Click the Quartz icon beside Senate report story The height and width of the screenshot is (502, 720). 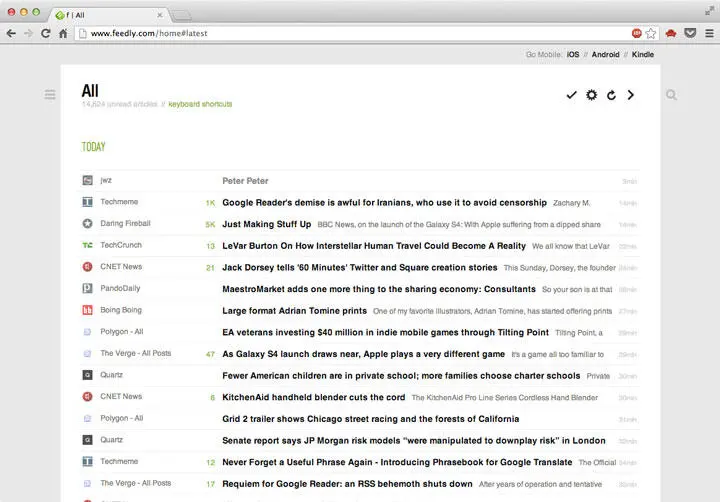(87, 440)
